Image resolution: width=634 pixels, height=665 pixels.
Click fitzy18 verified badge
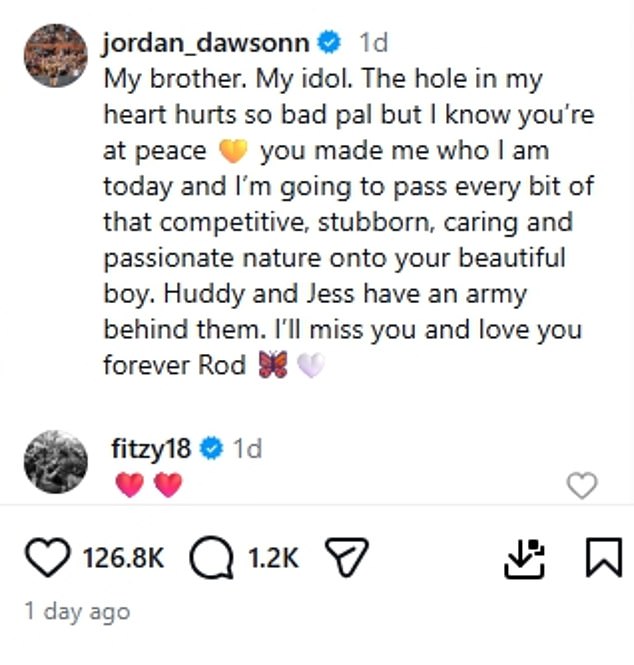[x=211, y=448]
